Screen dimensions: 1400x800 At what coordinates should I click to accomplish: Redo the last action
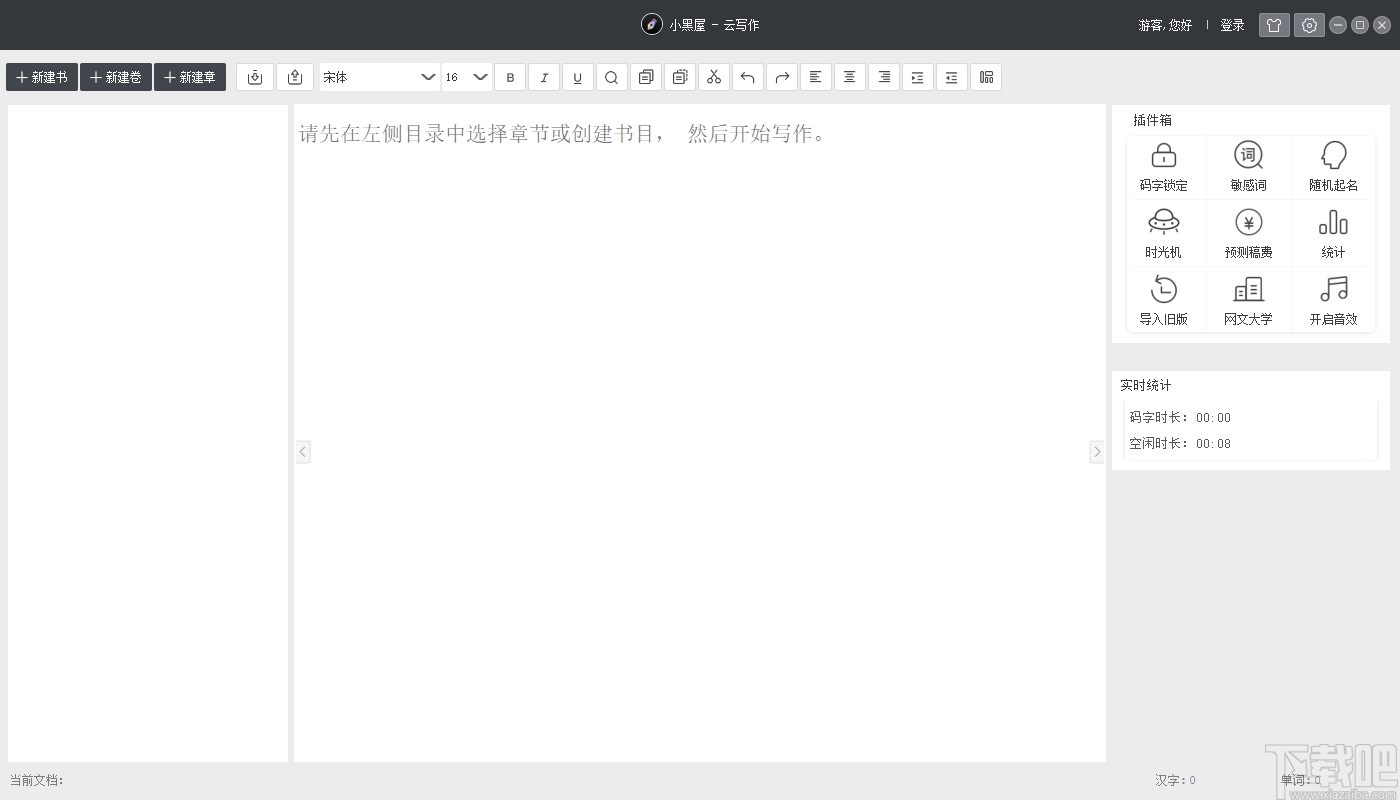pos(782,77)
